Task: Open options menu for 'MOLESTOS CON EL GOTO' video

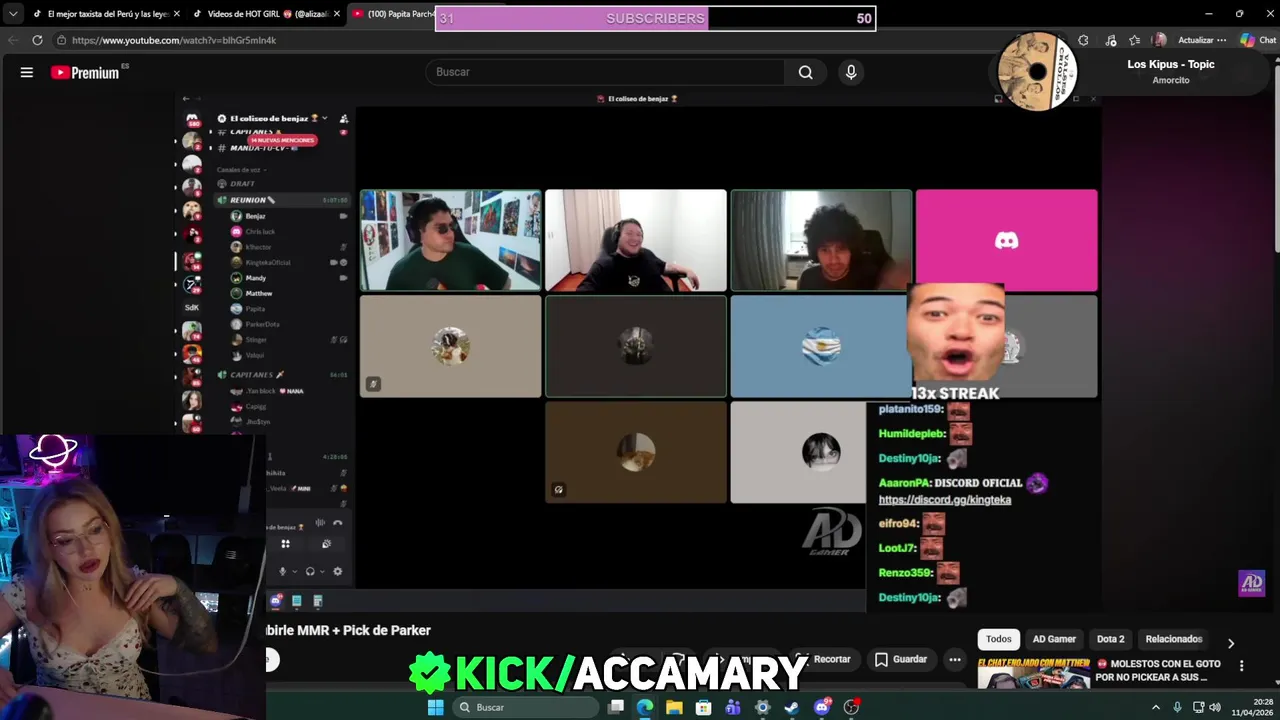Action: coord(1241,666)
